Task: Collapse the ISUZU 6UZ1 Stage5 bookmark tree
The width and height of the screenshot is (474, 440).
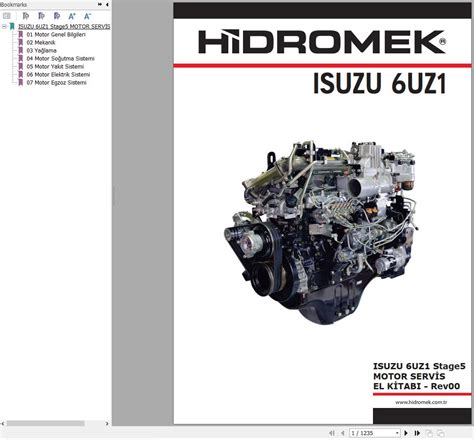Action: pyautogui.click(x=4, y=26)
